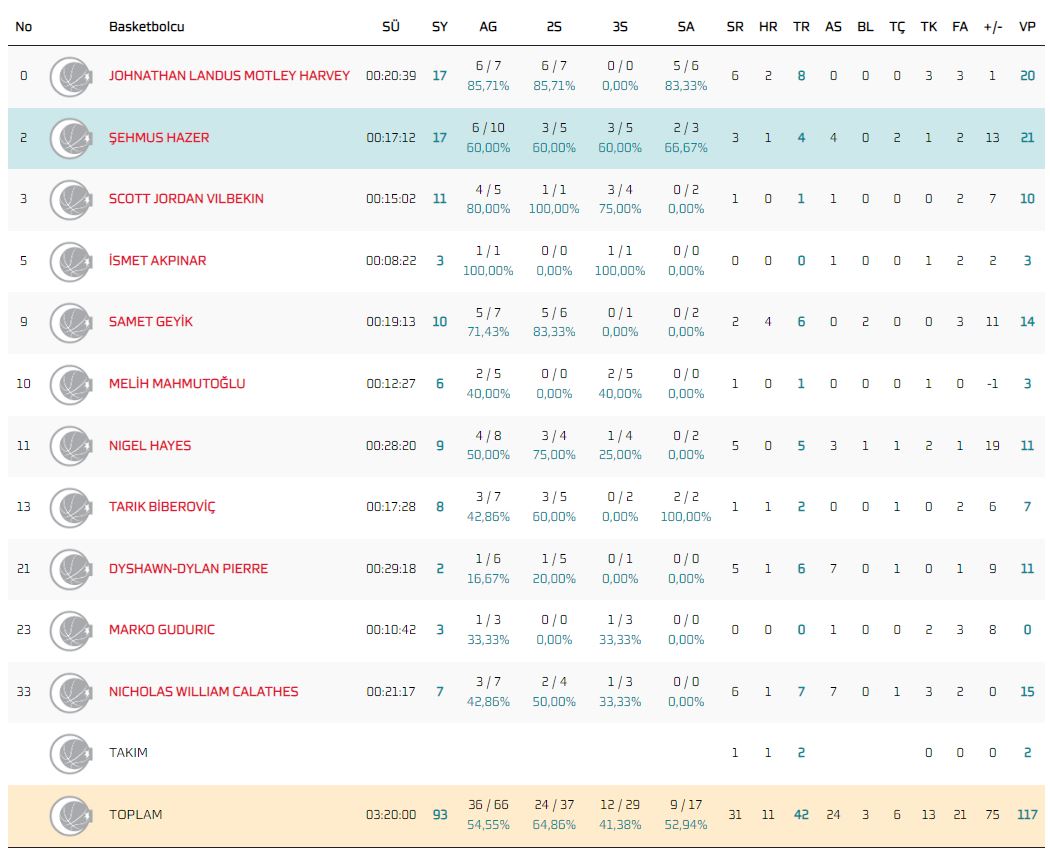Click the +/- column header
1050x853 pixels.
[x=992, y=27]
